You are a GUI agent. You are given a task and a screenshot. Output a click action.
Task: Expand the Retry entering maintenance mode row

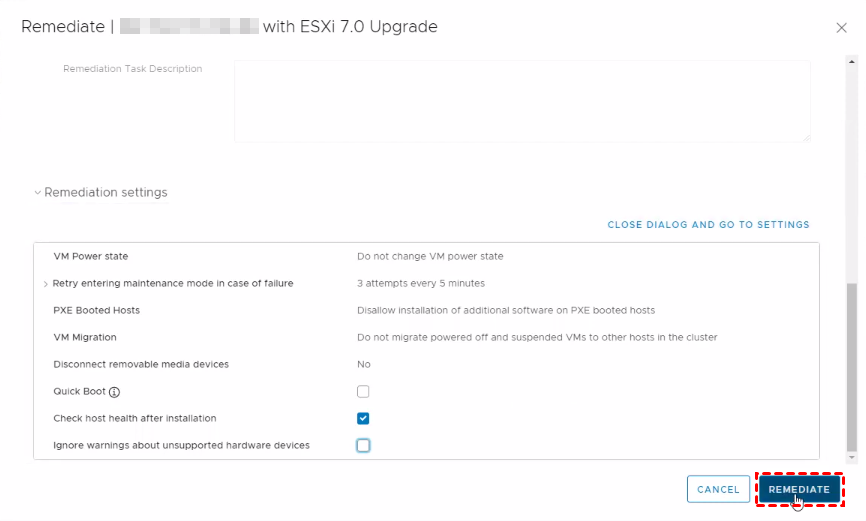click(46, 284)
